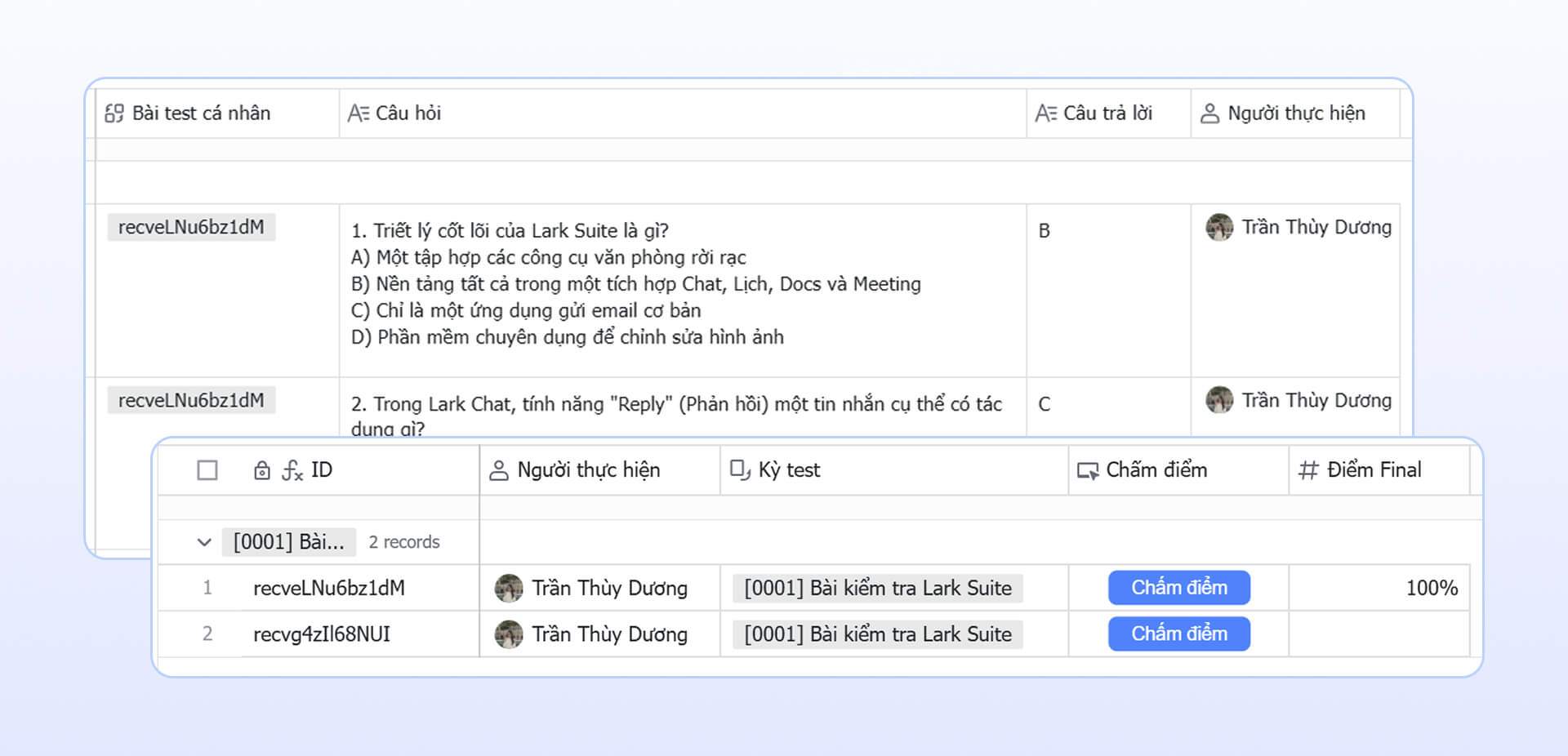Screen dimensions: 1568x756
Task: Select record ID recvg4zIl68NUI cell
Action: click(x=322, y=634)
